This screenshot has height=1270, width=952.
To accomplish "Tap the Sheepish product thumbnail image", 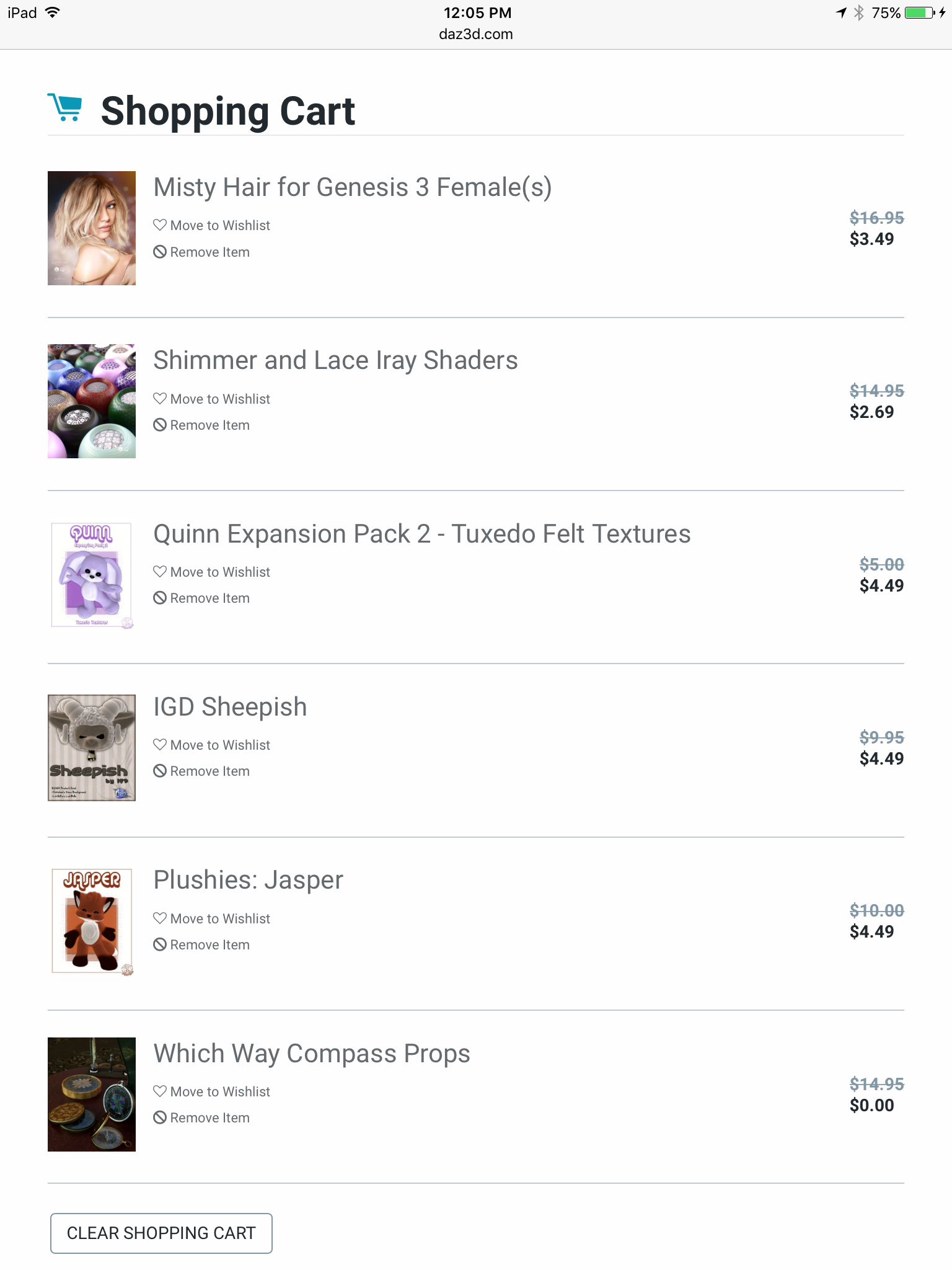I will click(x=92, y=748).
